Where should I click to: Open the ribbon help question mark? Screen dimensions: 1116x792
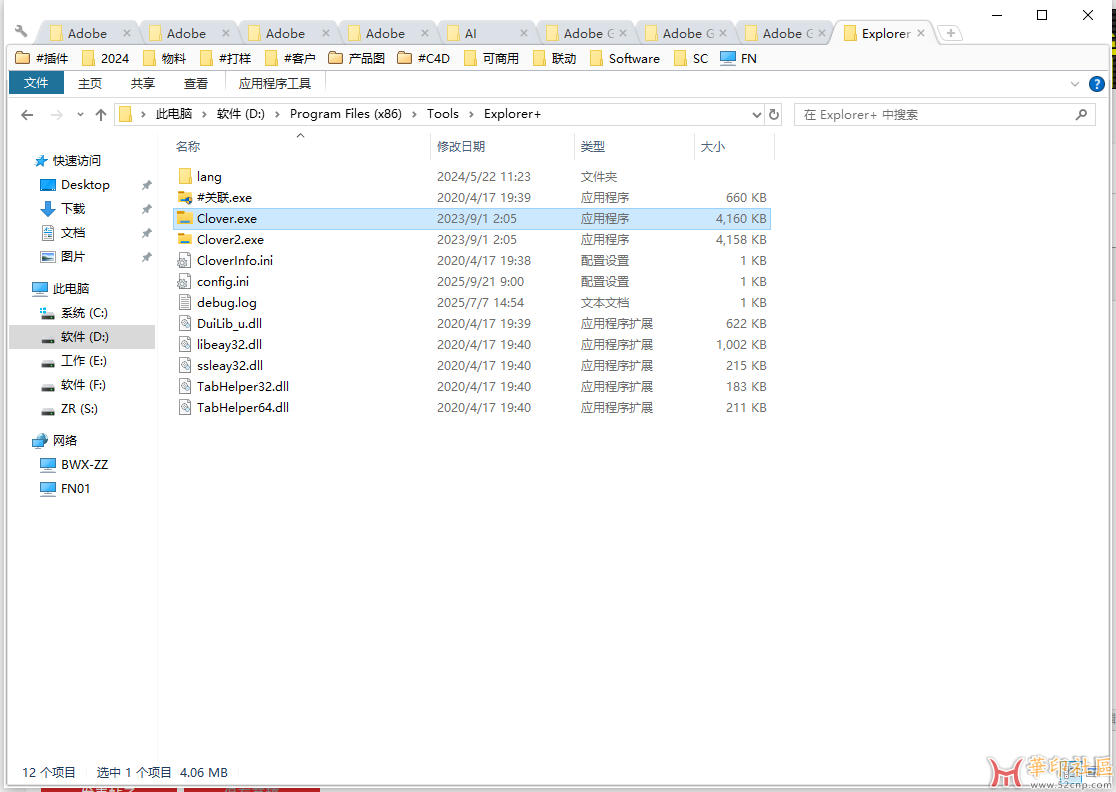click(1096, 84)
